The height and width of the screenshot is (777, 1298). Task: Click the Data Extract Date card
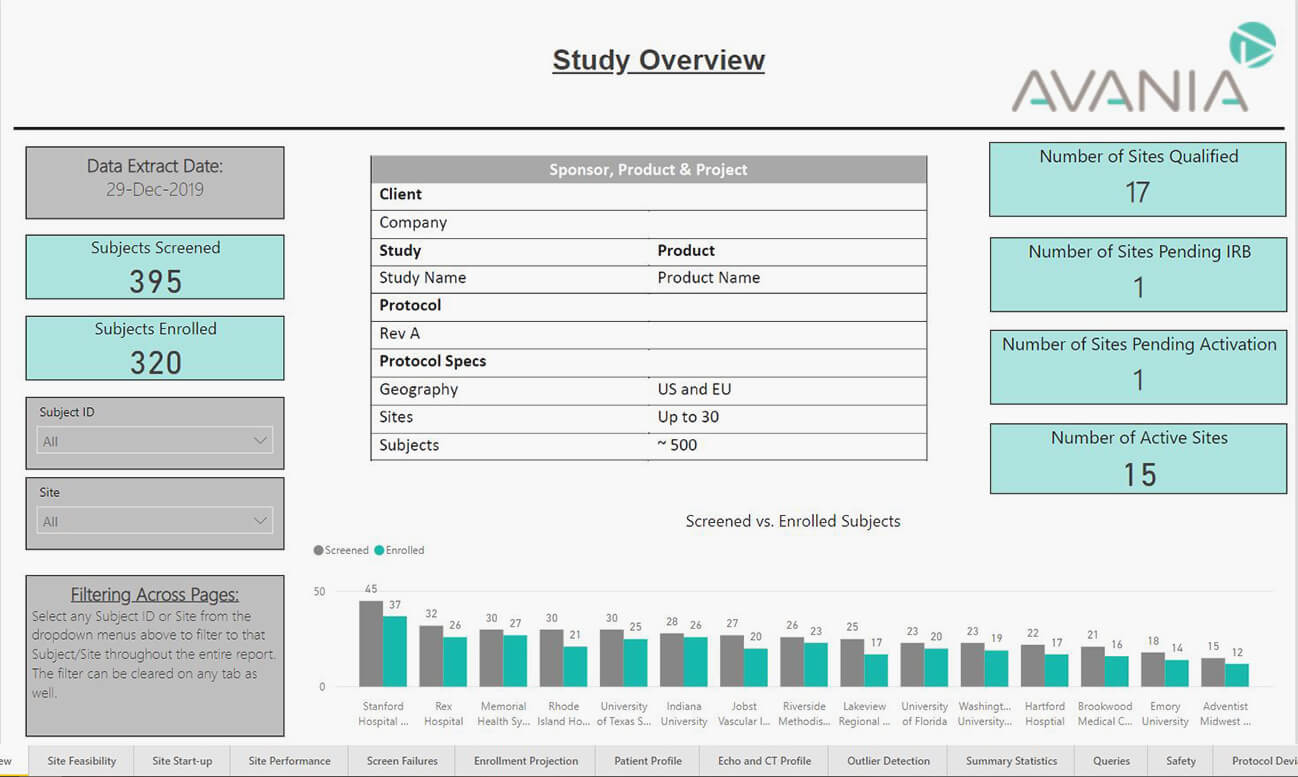pyautogui.click(x=155, y=183)
